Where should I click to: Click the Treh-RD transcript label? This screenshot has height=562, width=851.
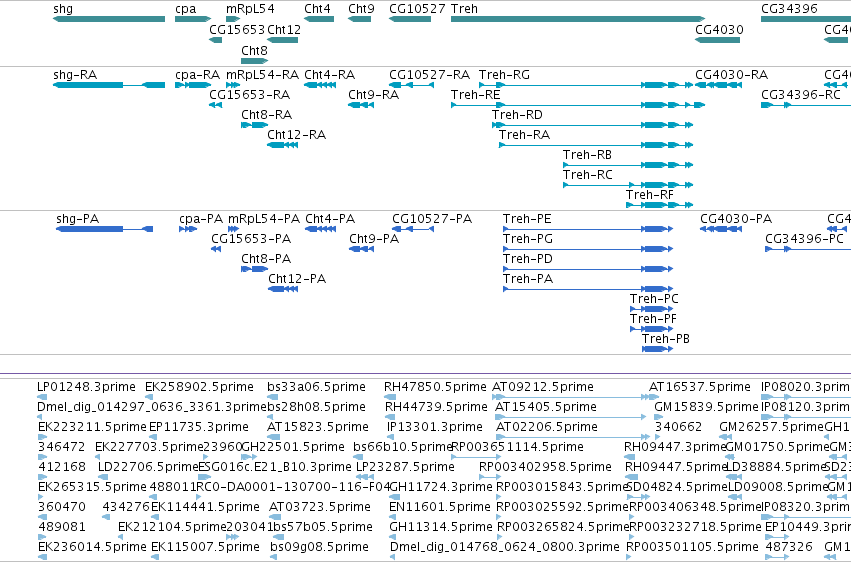coord(517,115)
